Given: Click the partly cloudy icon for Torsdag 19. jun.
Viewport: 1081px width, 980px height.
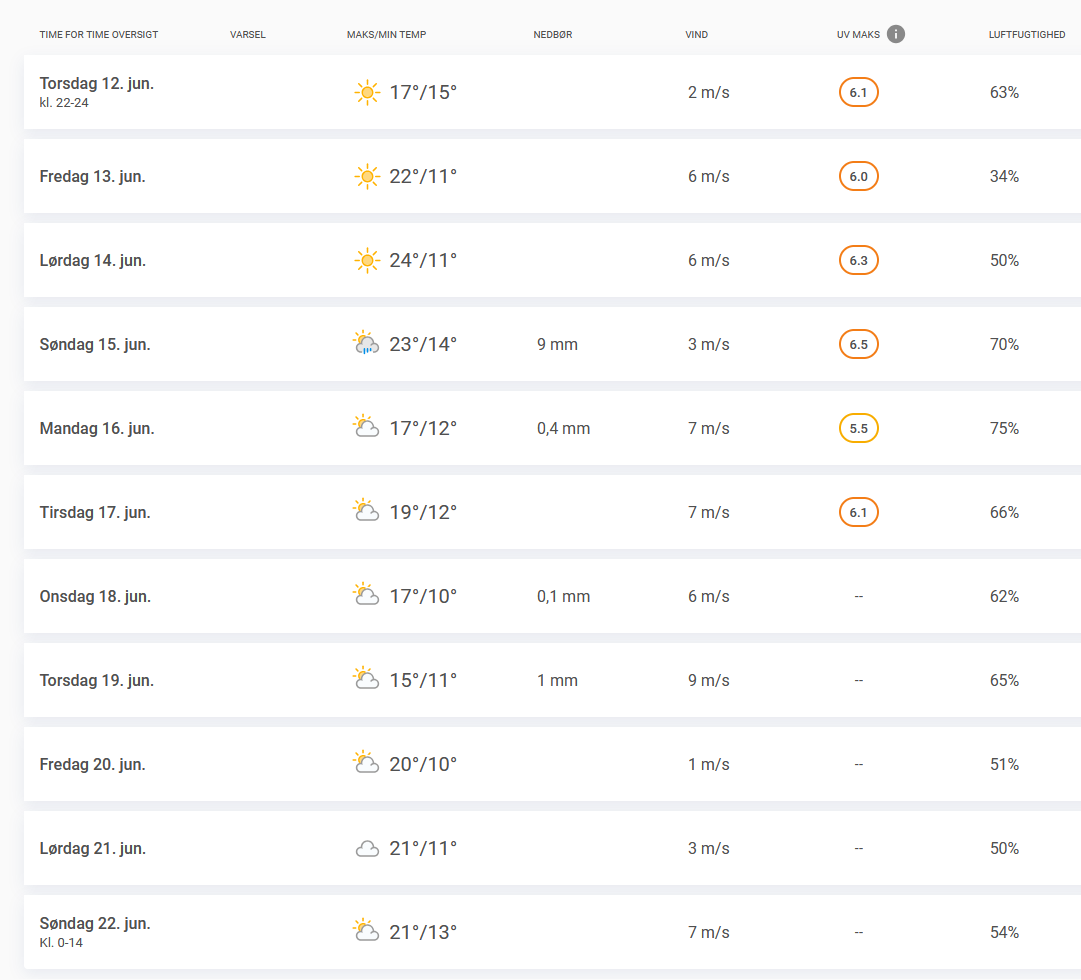Looking at the screenshot, I should [x=366, y=679].
